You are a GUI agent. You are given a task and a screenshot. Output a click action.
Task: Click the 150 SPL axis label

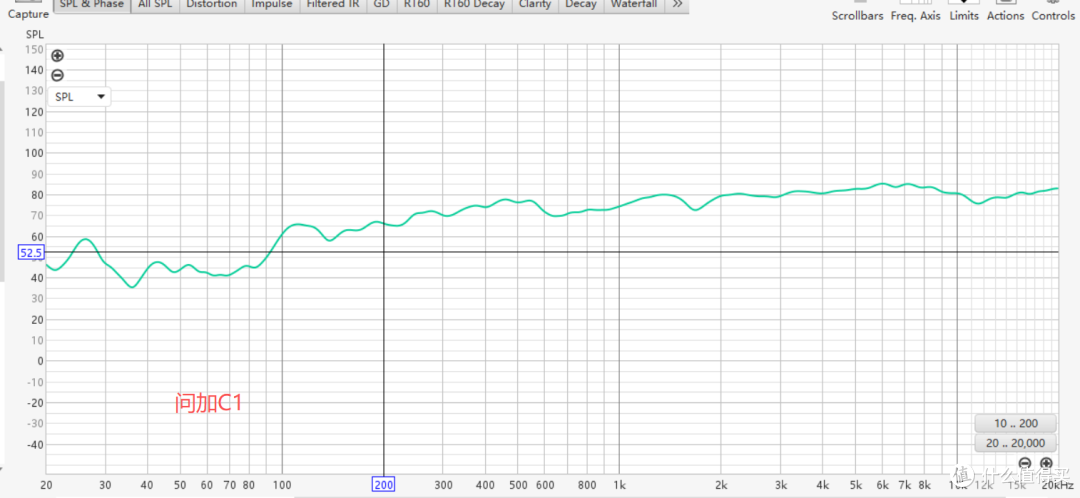[35, 49]
